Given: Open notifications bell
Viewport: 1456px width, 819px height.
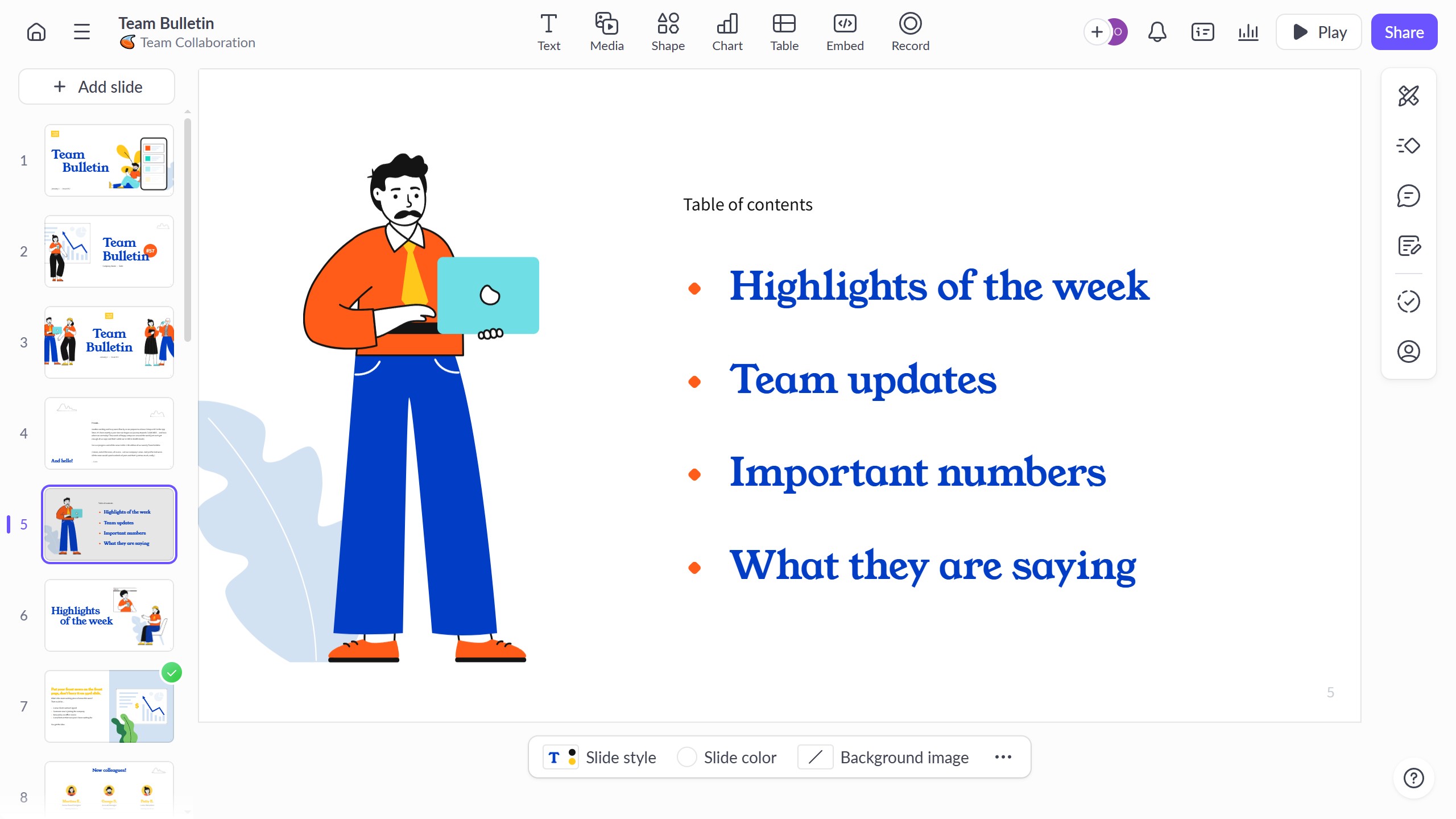Looking at the screenshot, I should (1157, 32).
